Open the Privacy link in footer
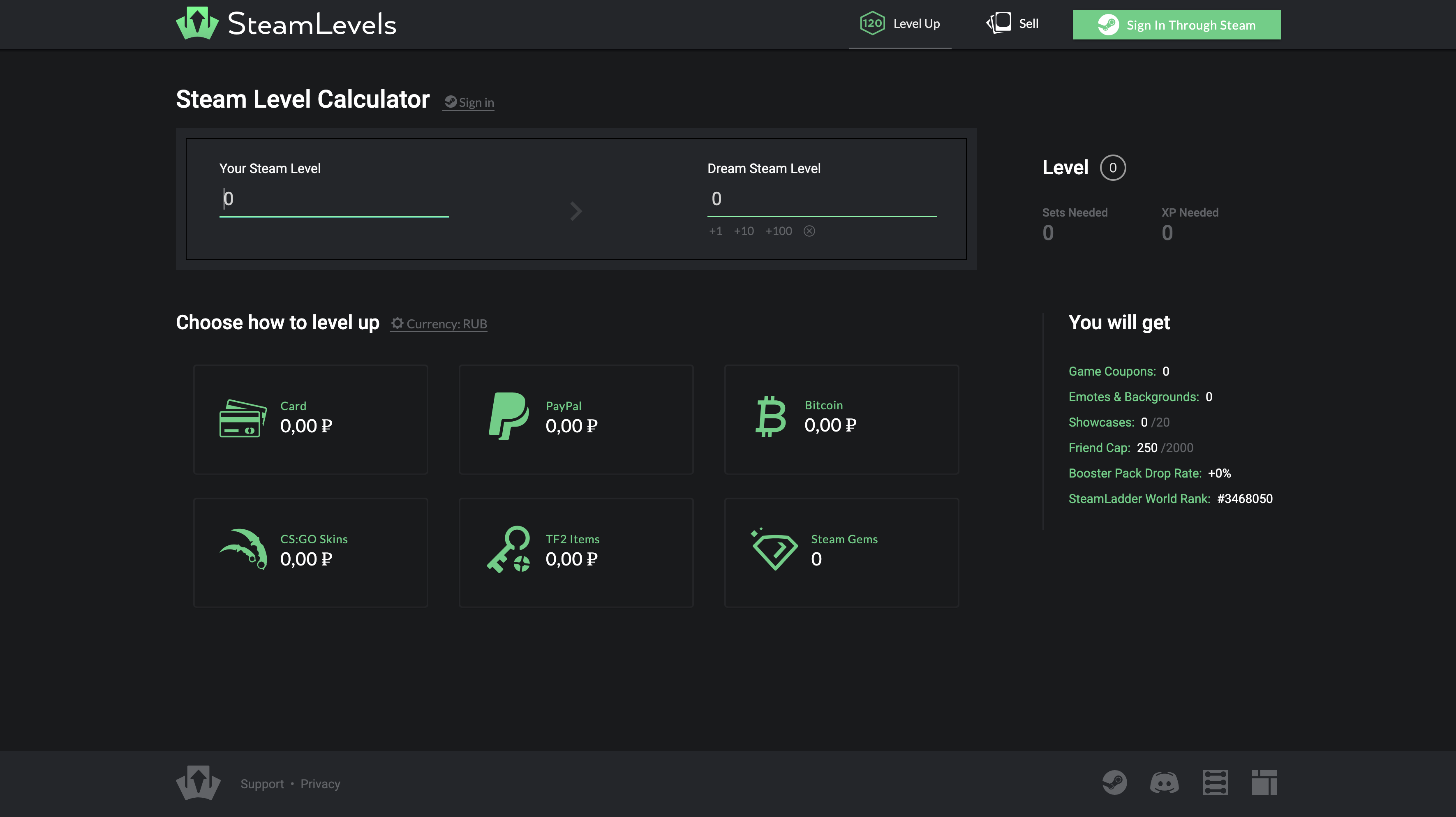The image size is (1456, 817). coord(320,784)
